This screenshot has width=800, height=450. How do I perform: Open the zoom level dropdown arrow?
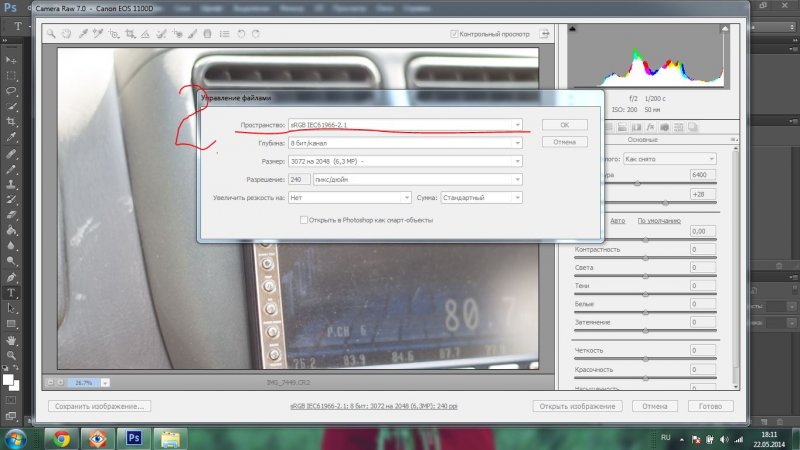pyautogui.click(x=105, y=382)
